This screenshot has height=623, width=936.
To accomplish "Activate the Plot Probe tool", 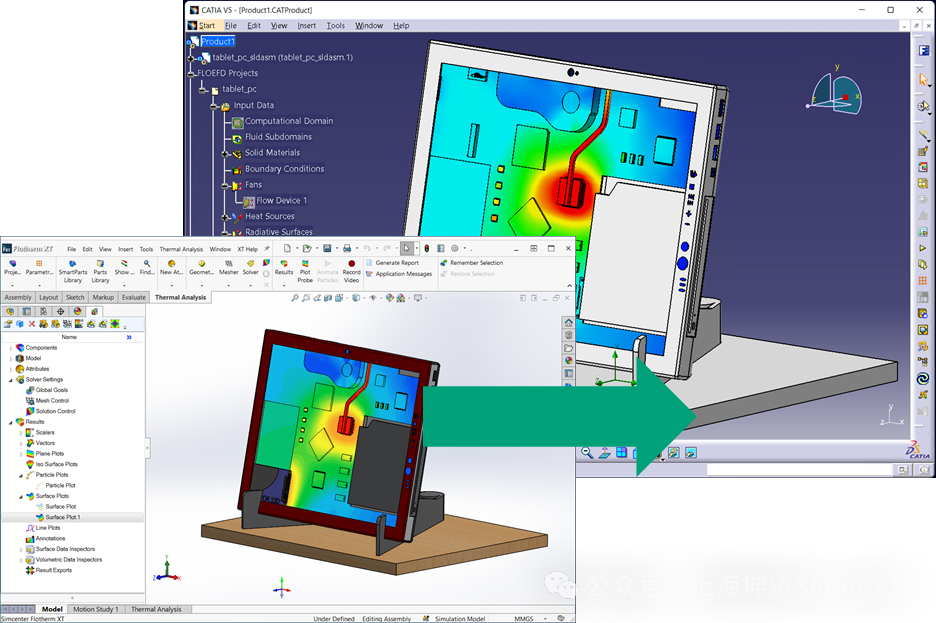I will tap(305, 272).
